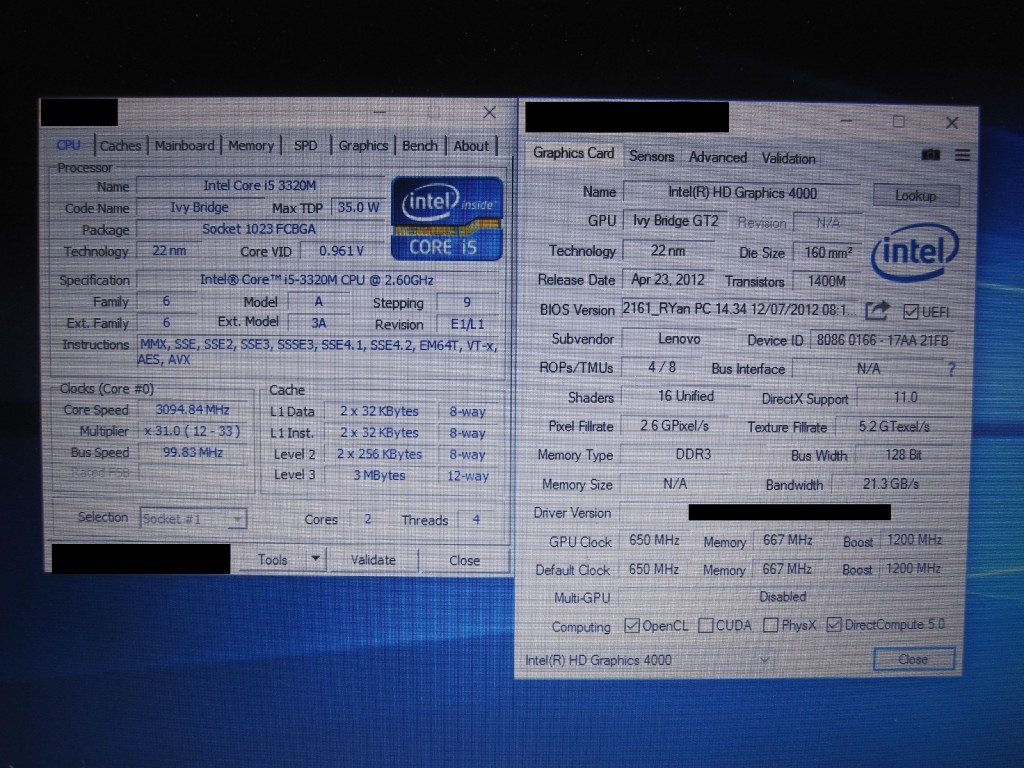Click the Core VID value '0.961 V'
This screenshot has width=1024, height=768.
click(342, 251)
